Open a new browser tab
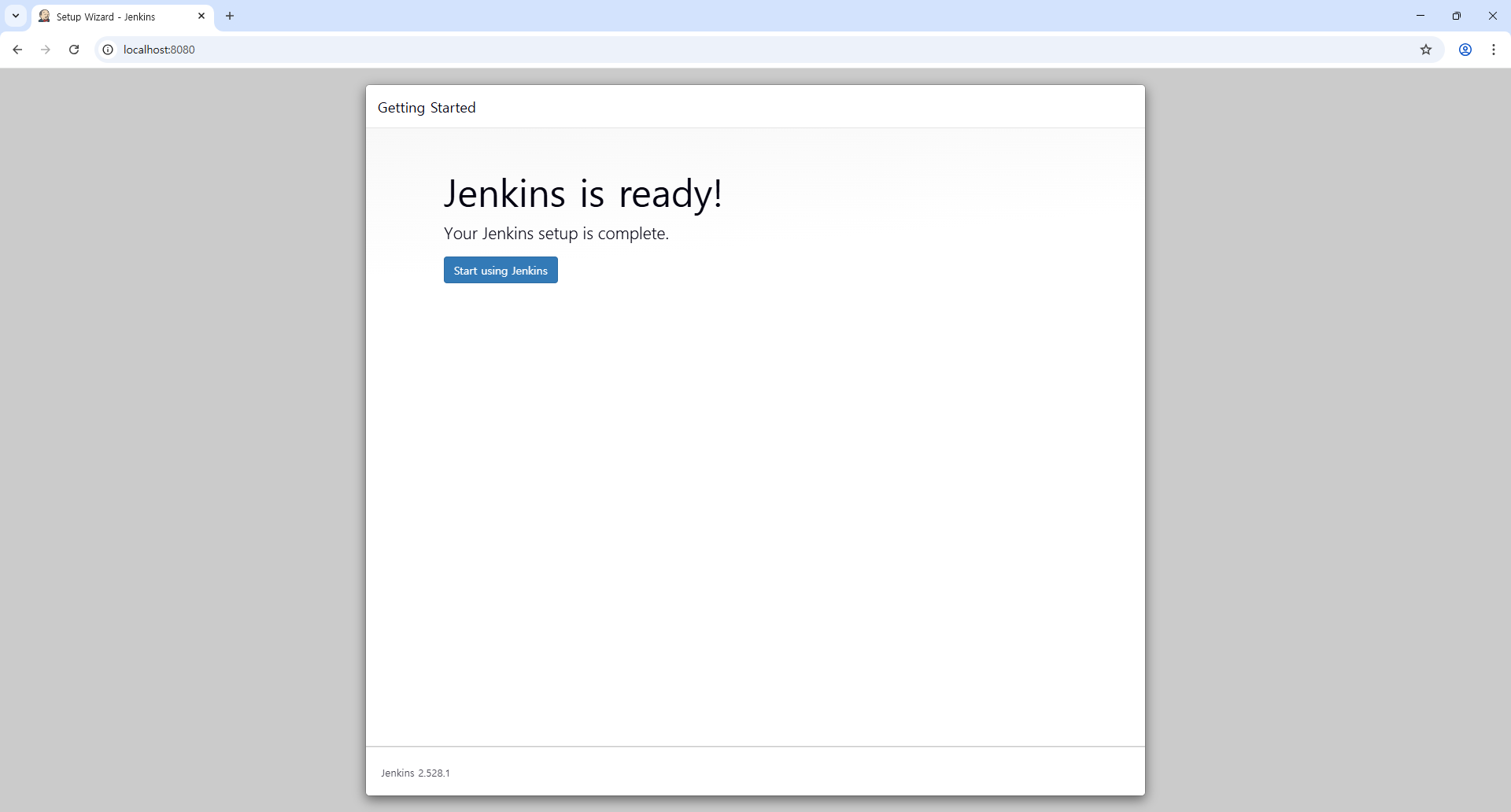Screen dimensions: 1511x812 [x=230, y=16]
